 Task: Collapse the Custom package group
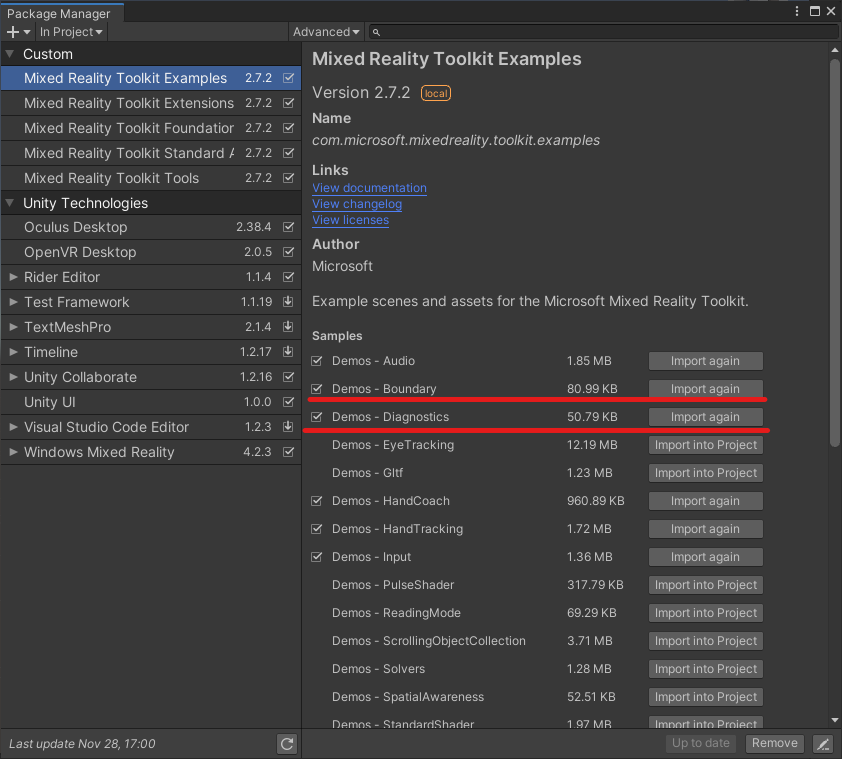[9, 54]
